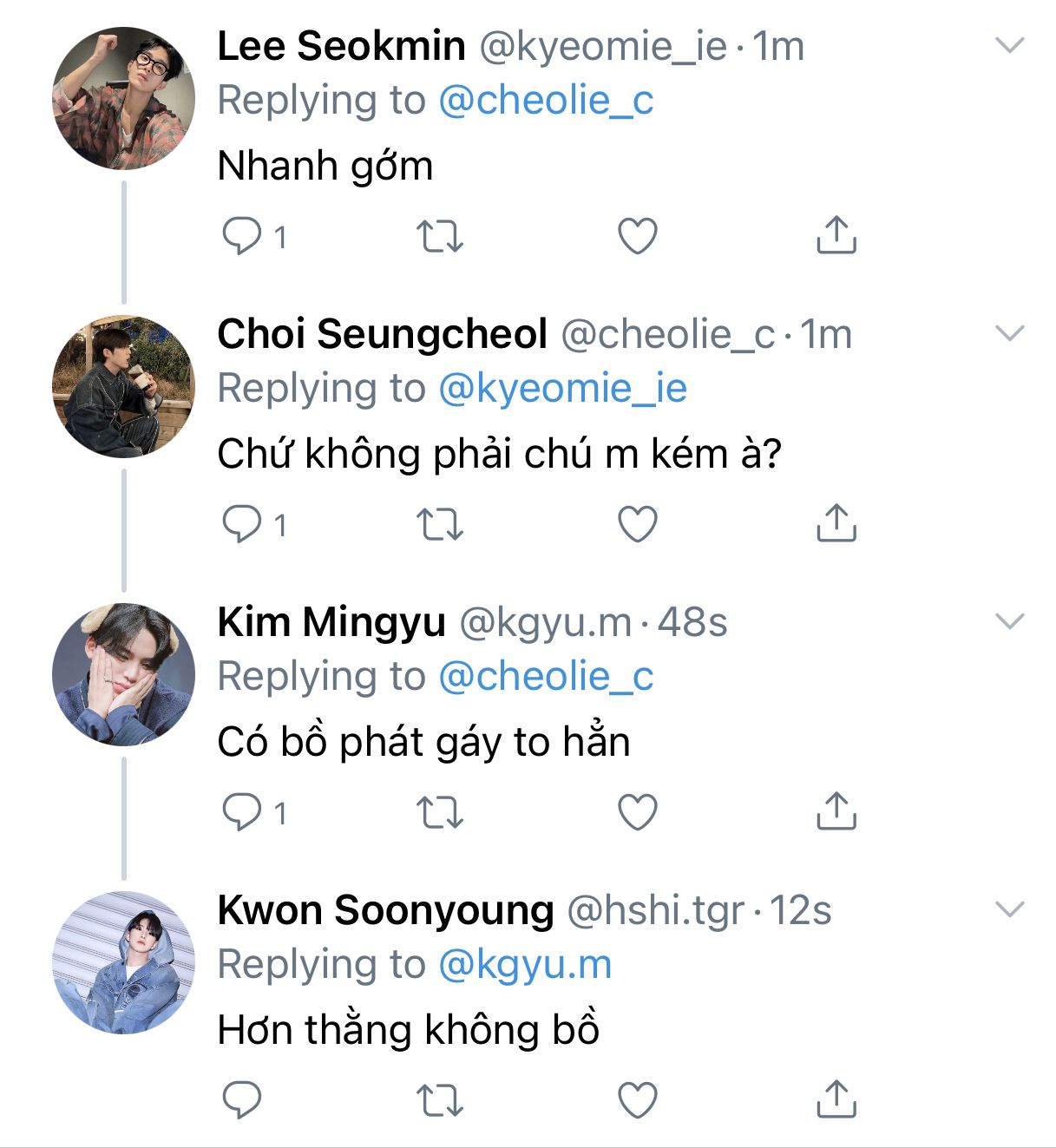Like Kwon Soonyoung's "Hơn thằng không bồ" tweet
Image resolution: width=1056 pixels, height=1148 pixels.
(x=638, y=1100)
